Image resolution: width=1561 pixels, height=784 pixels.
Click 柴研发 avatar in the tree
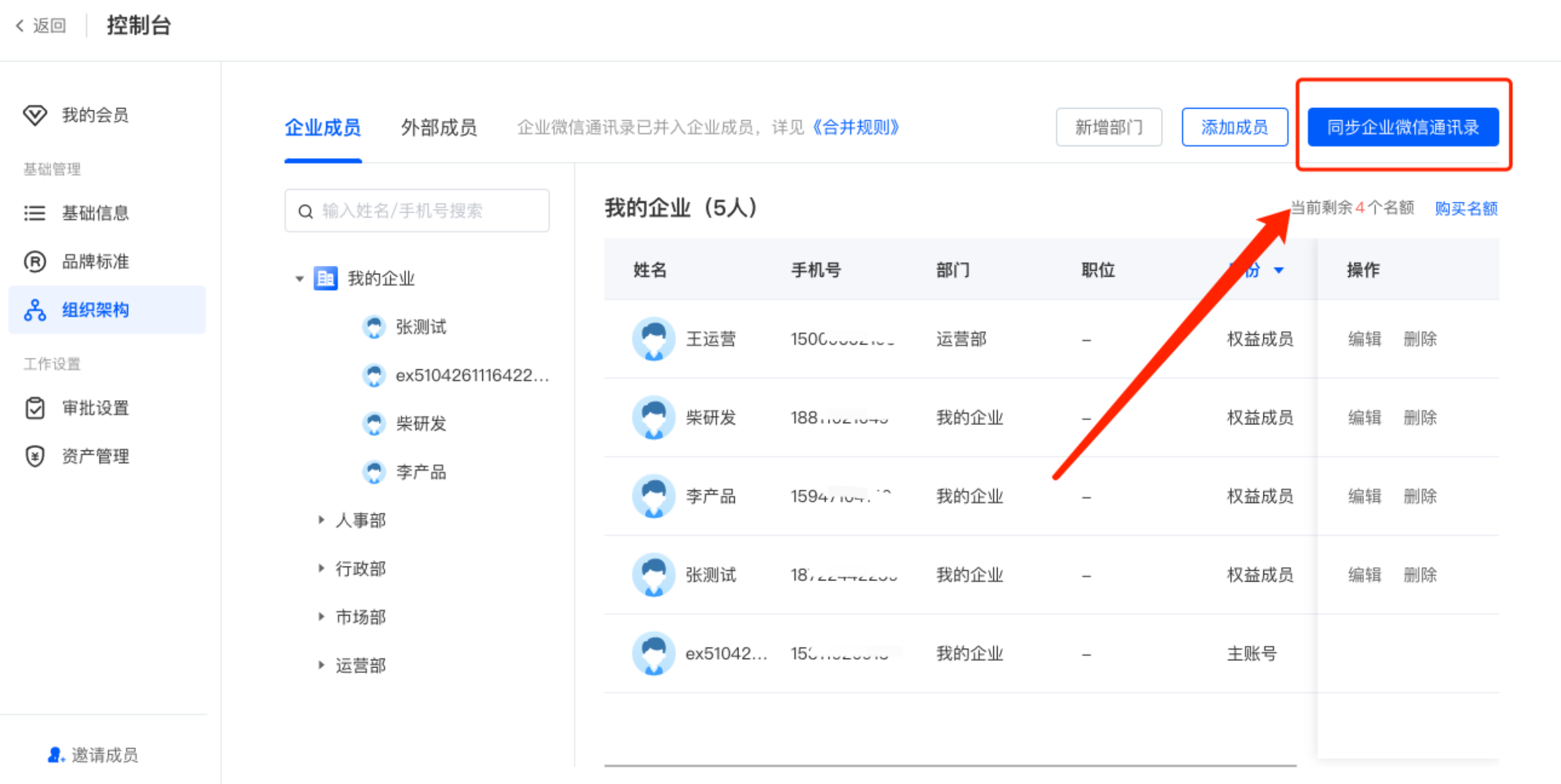click(x=374, y=423)
